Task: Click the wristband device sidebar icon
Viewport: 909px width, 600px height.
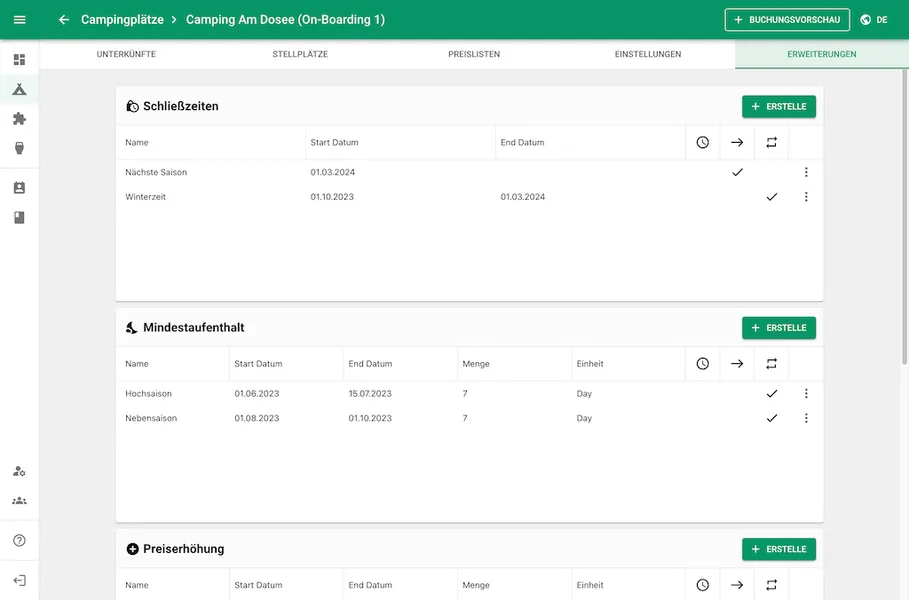Action: (19, 148)
